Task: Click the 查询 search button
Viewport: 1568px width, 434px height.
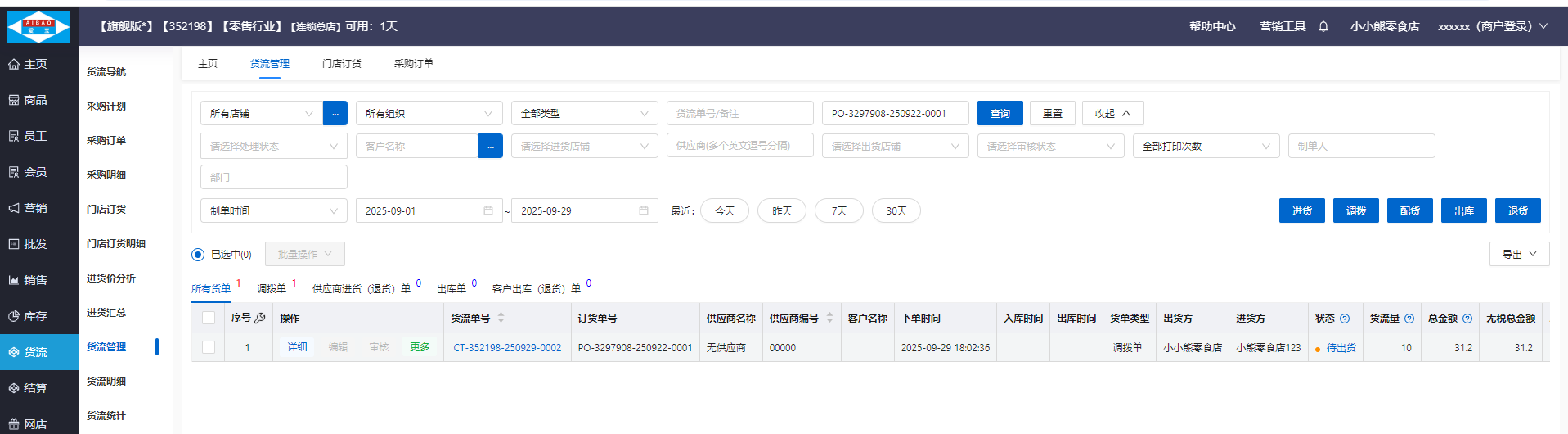Action: click(x=1000, y=113)
